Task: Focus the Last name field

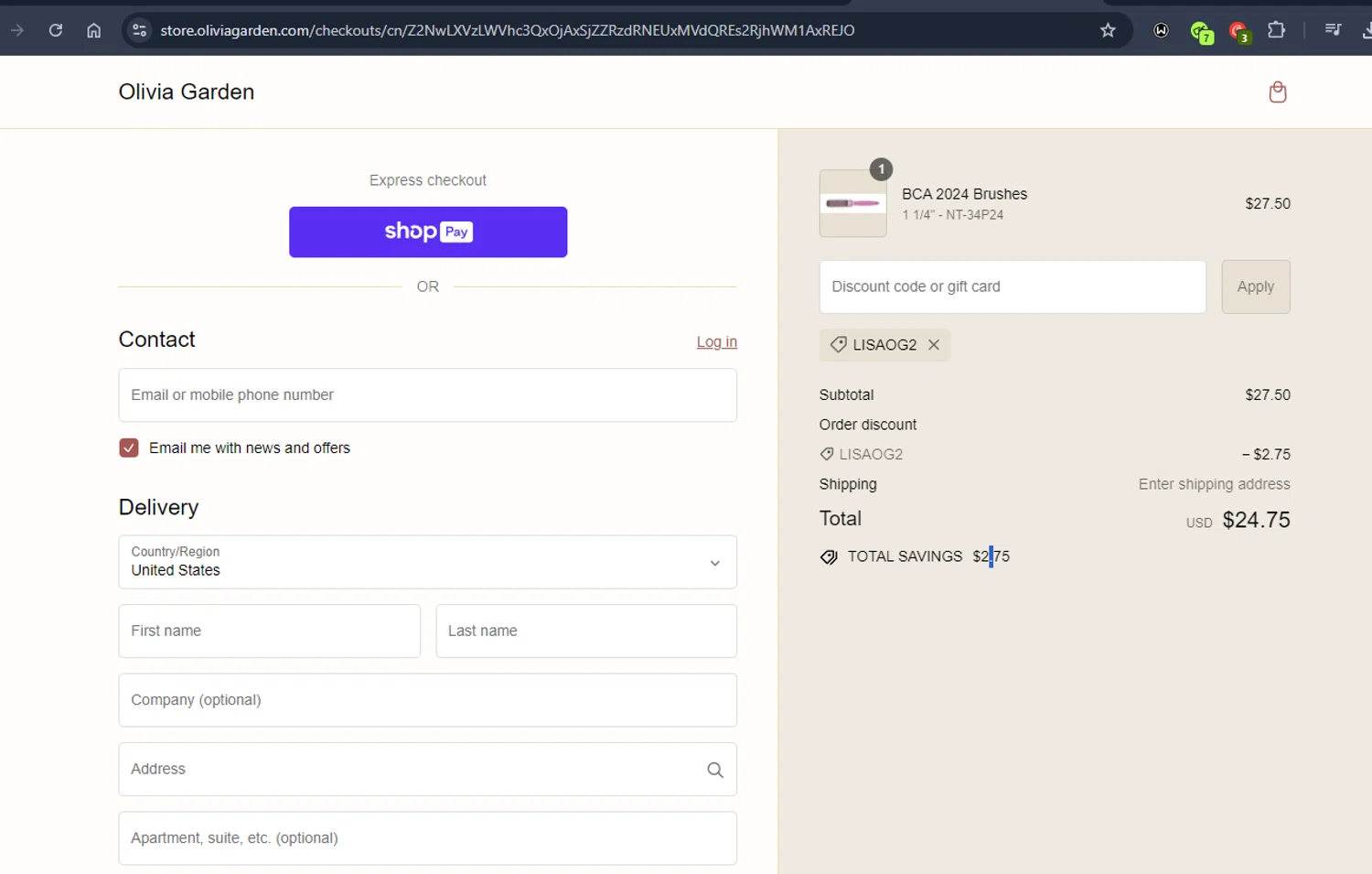Action: click(x=586, y=631)
